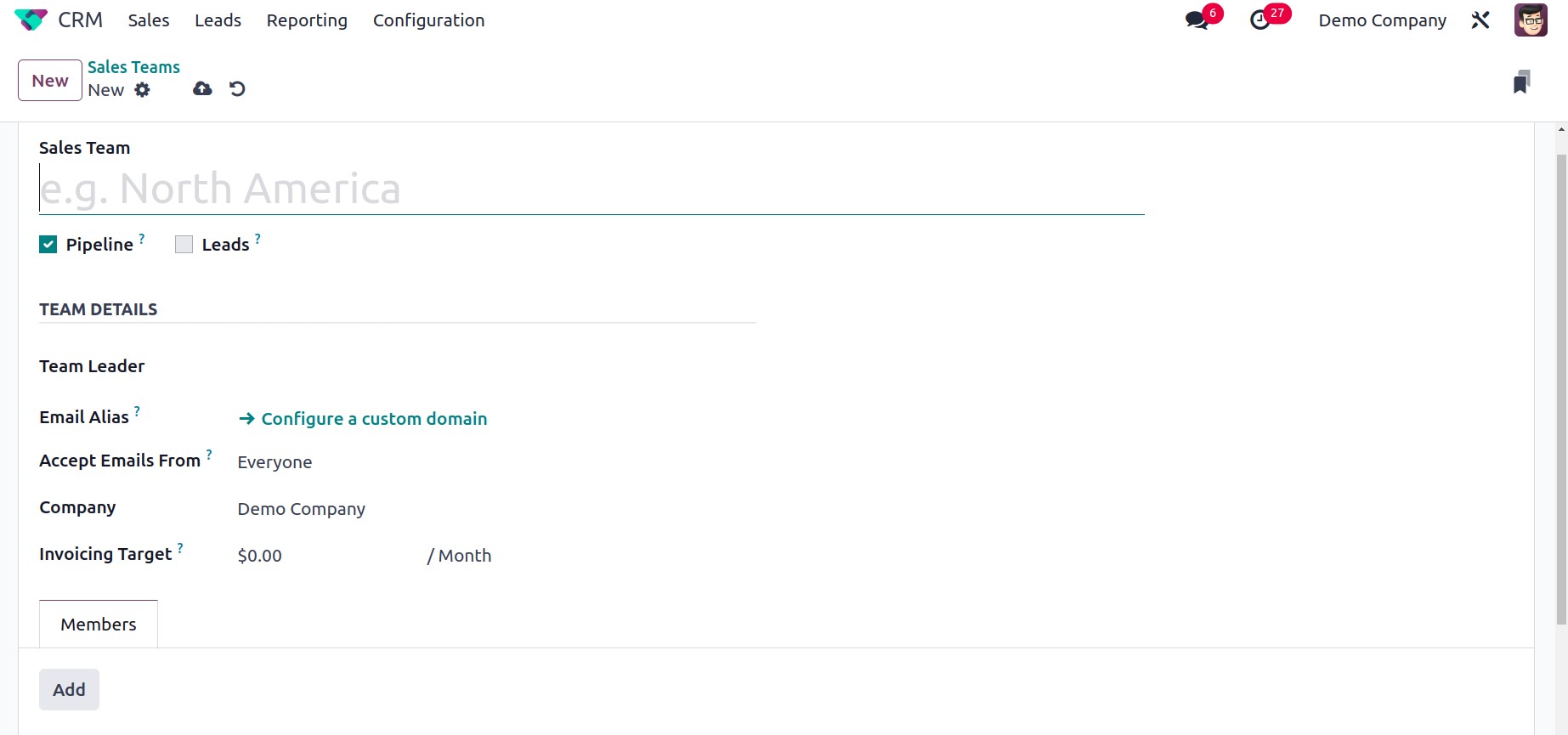1568x735 pixels.
Task: Save record with cloud upload icon
Action: coord(202,88)
